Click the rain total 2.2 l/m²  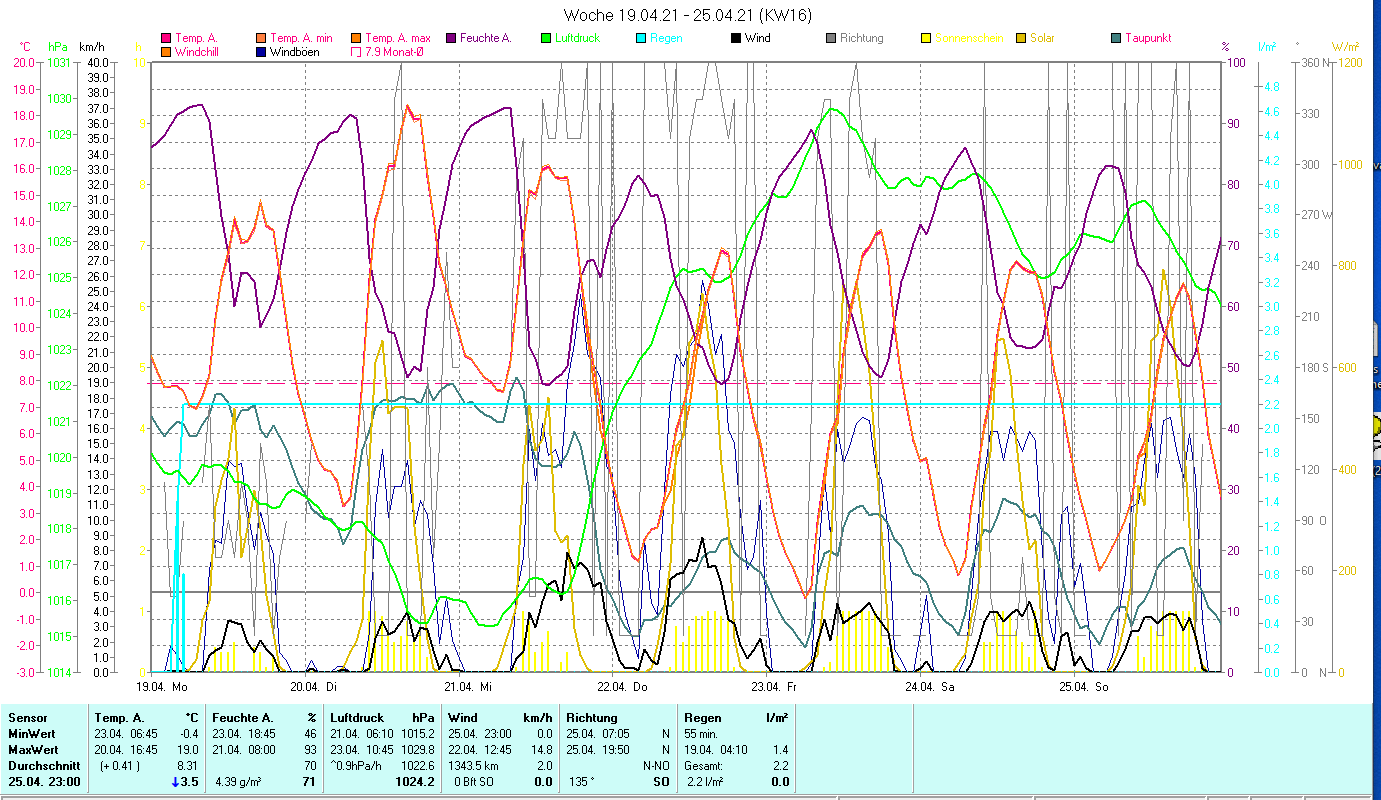[705, 782]
